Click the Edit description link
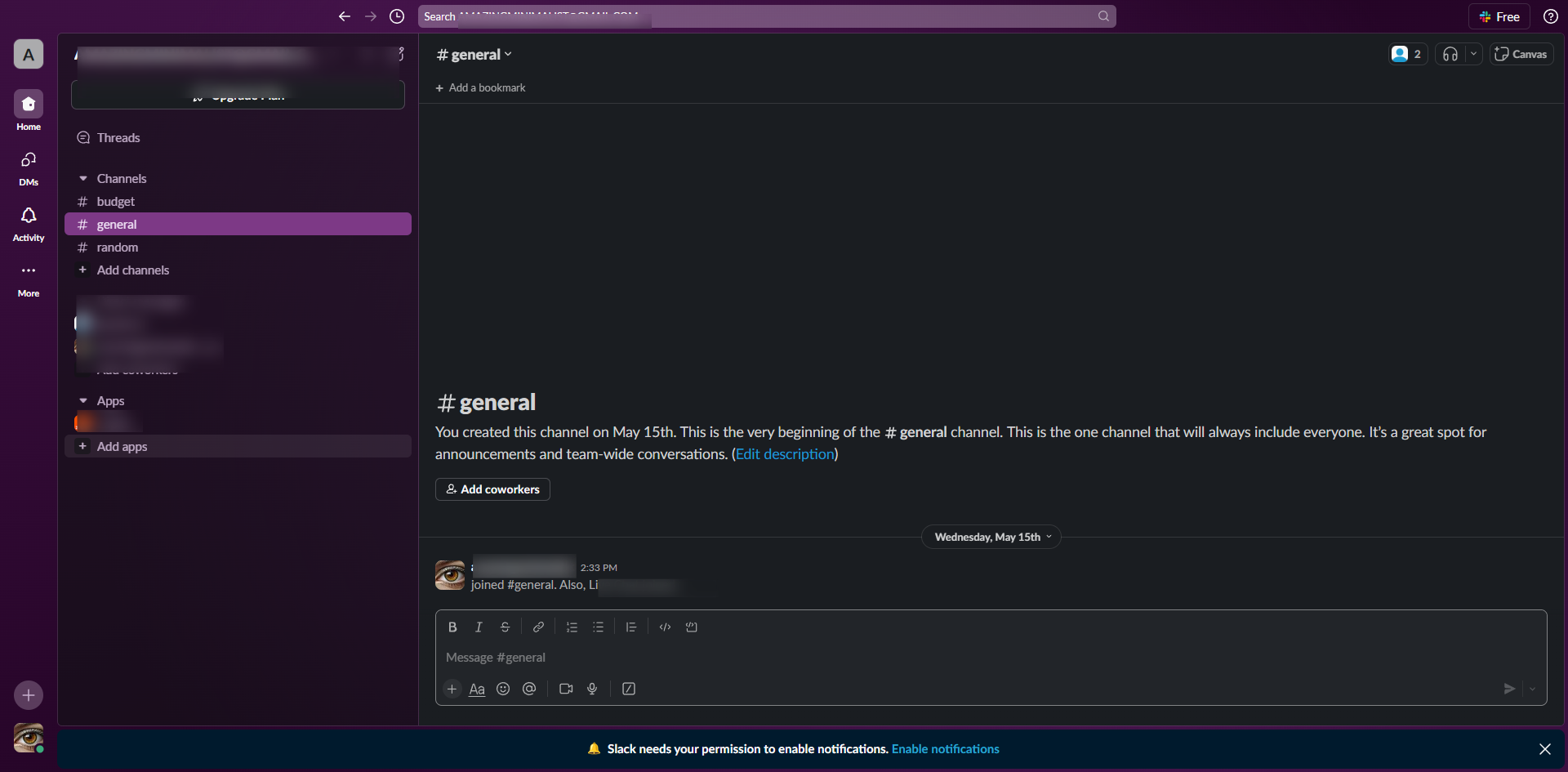1568x772 pixels. 785,454
